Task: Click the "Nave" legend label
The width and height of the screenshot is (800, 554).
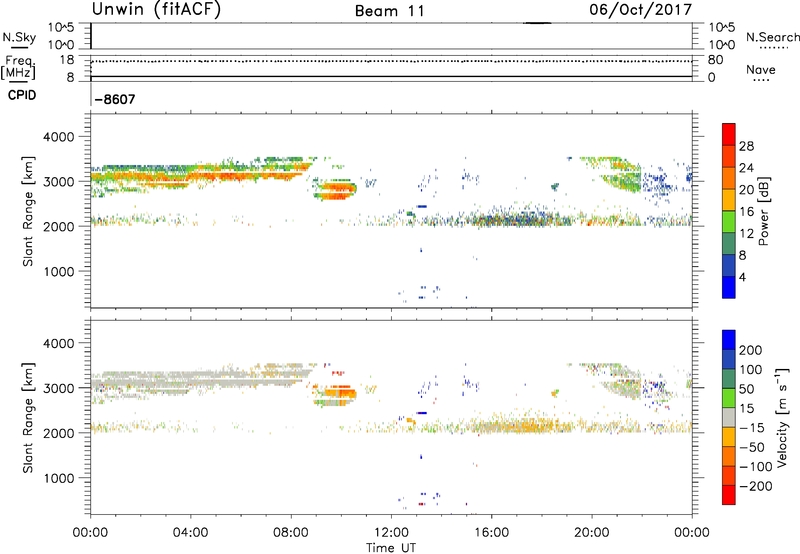Action: tap(761, 69)
